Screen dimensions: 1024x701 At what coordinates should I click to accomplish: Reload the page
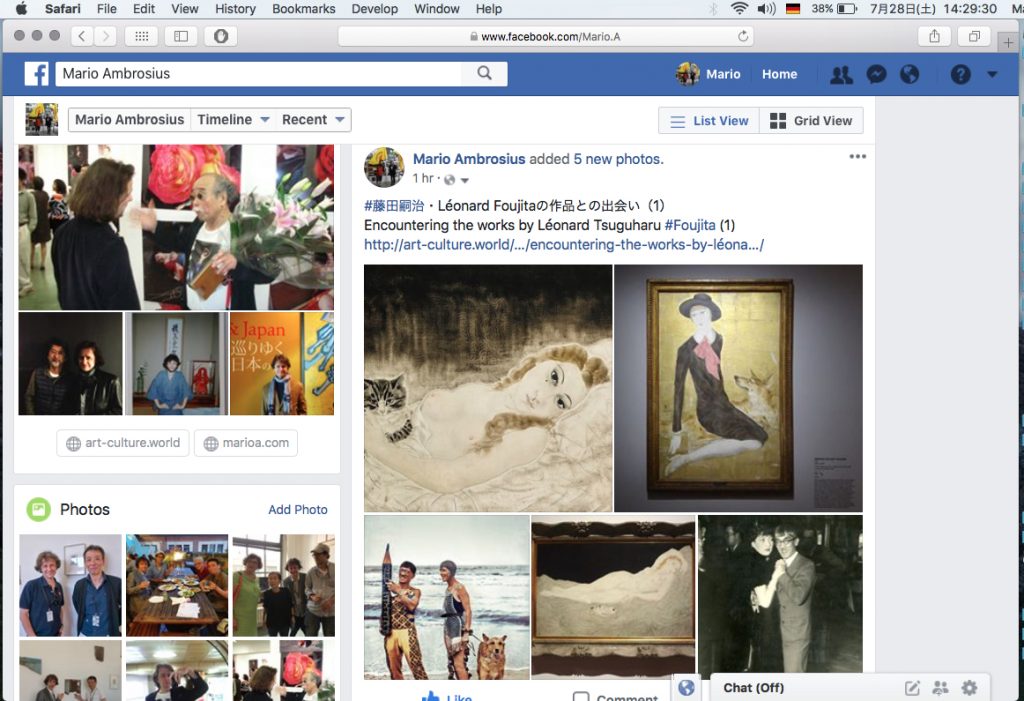point(743,37)
